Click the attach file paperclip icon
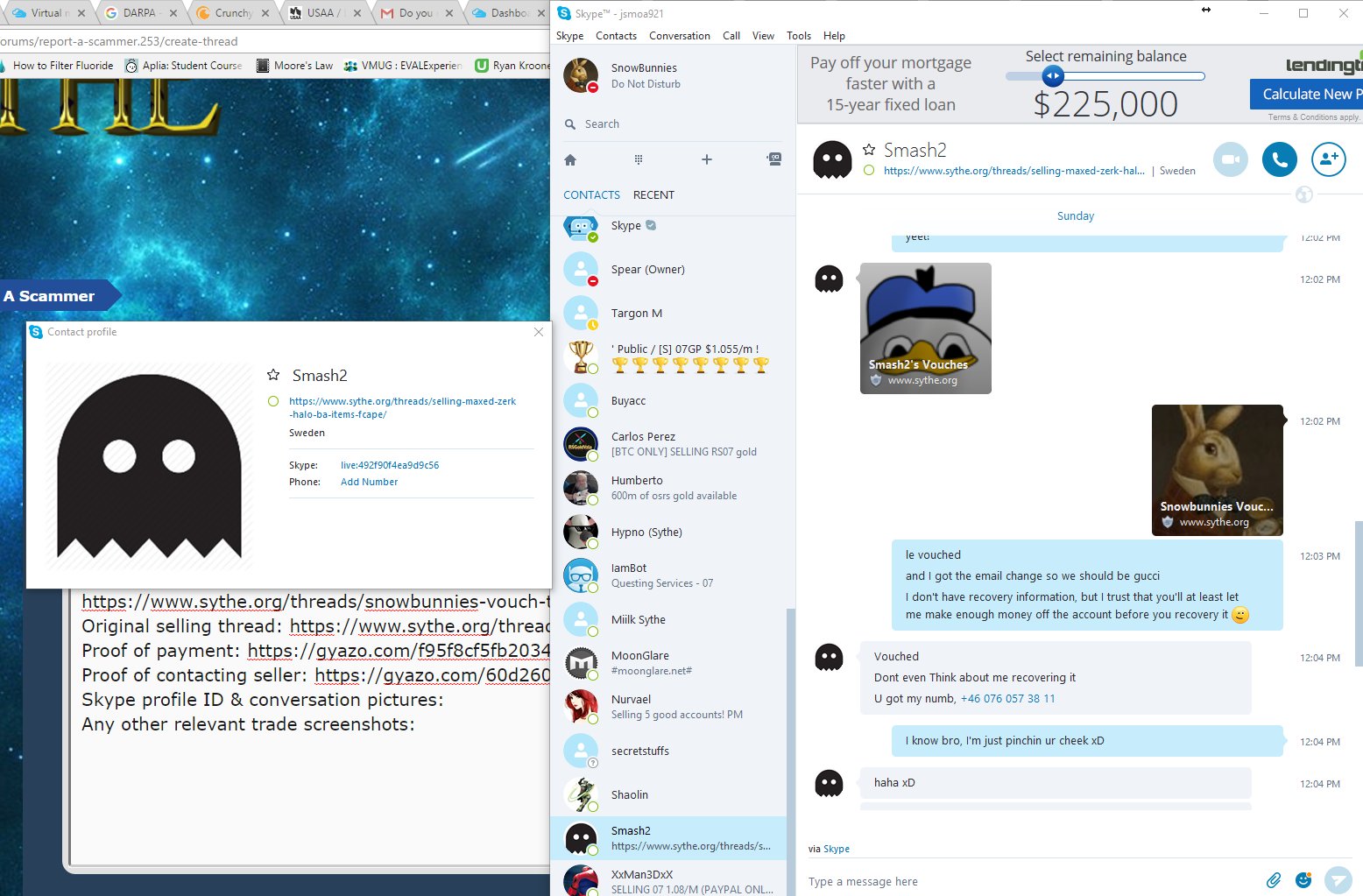Image resolution: width=1363 pixels, height=896 pixels. point(1274,879)
